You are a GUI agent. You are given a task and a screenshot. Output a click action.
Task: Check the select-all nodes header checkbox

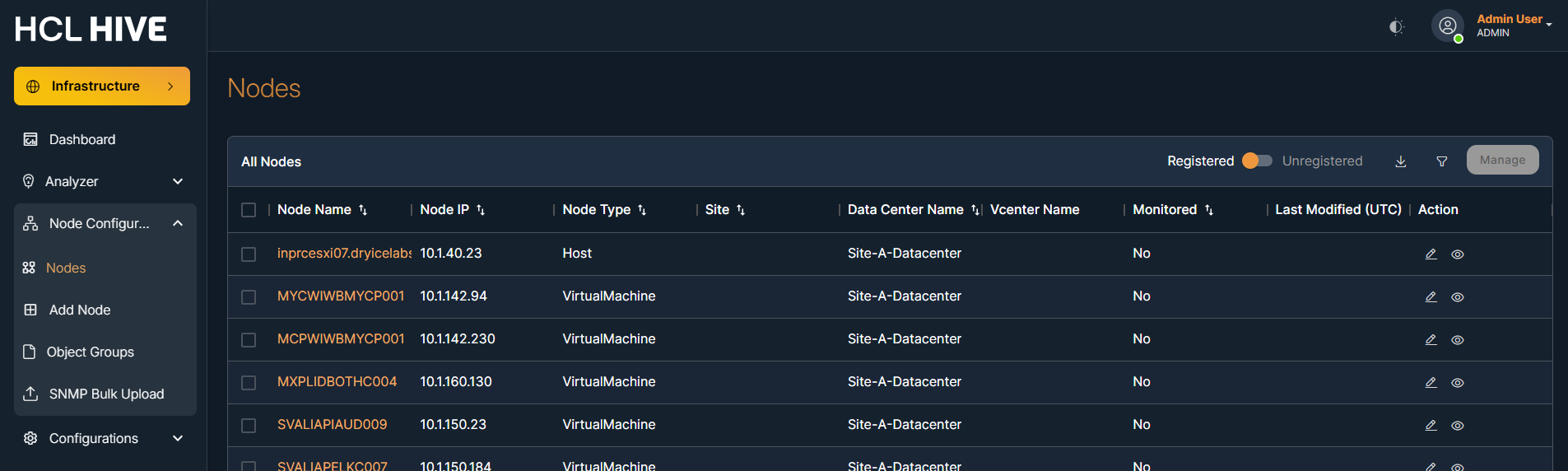point(249,210)
